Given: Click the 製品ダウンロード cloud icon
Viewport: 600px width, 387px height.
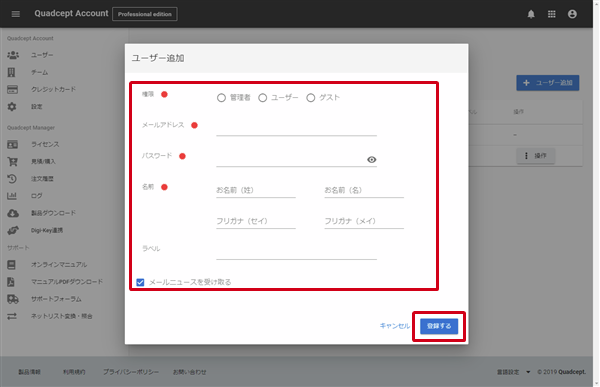Looking at the screenshot, I should tap(13, 213).
